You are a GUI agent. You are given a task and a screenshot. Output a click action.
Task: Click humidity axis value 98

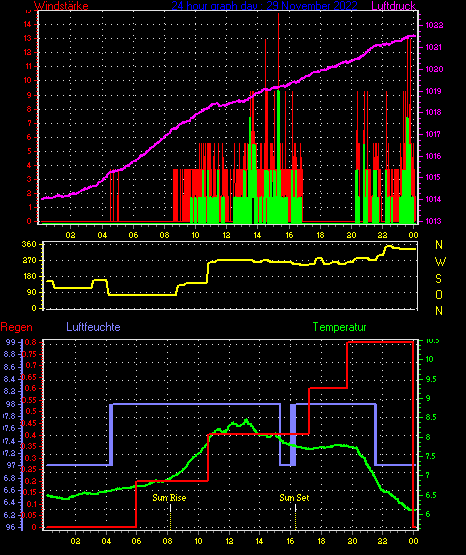pos(11,404)
